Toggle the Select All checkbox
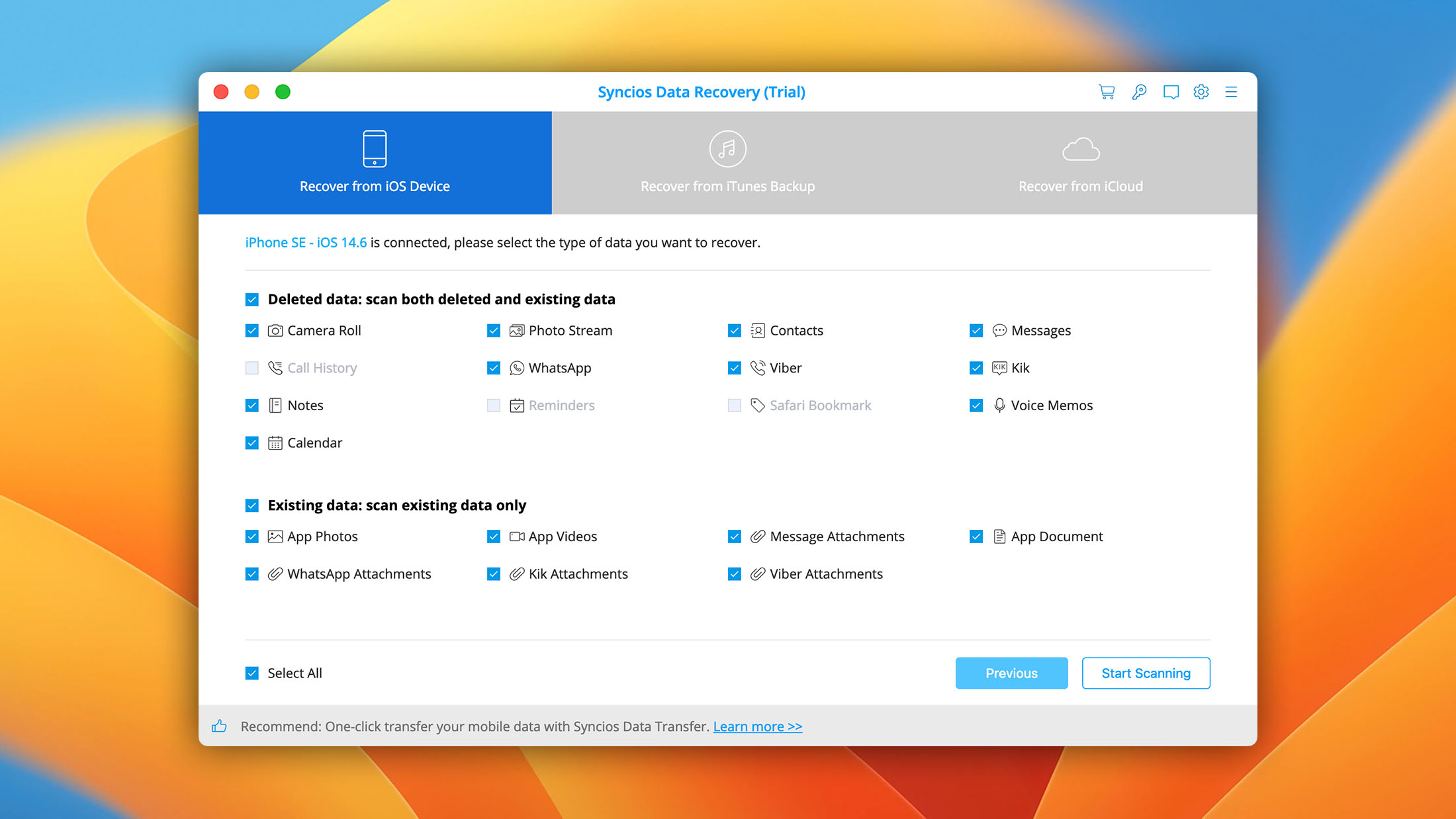 252,673
